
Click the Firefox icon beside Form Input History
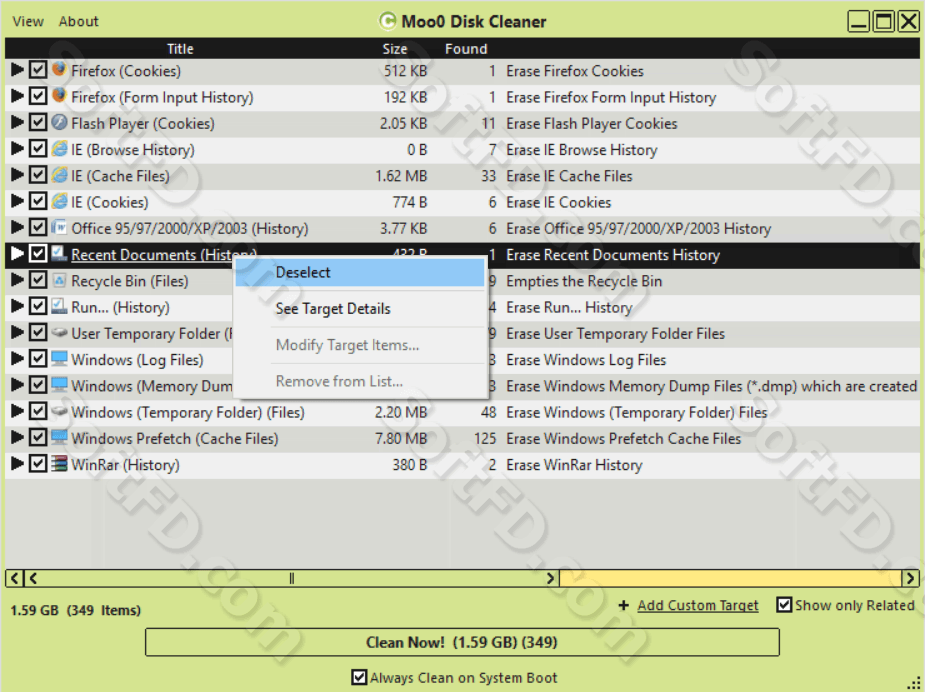tap(59, 96)
